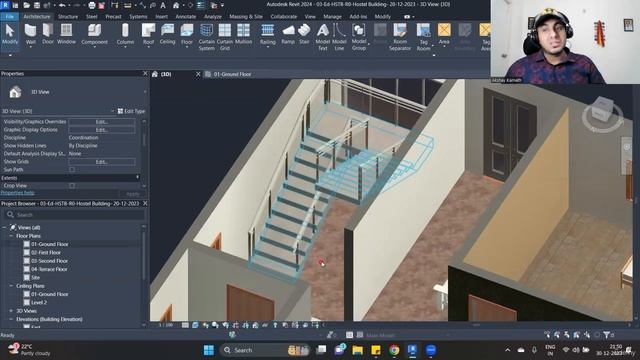
Task: Select the Curtain System tool
Action: (207, 37)
